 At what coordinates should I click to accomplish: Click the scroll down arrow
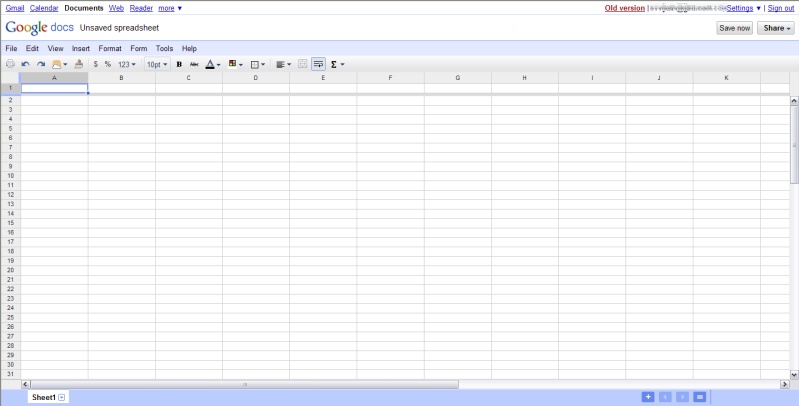click(794, 374)
